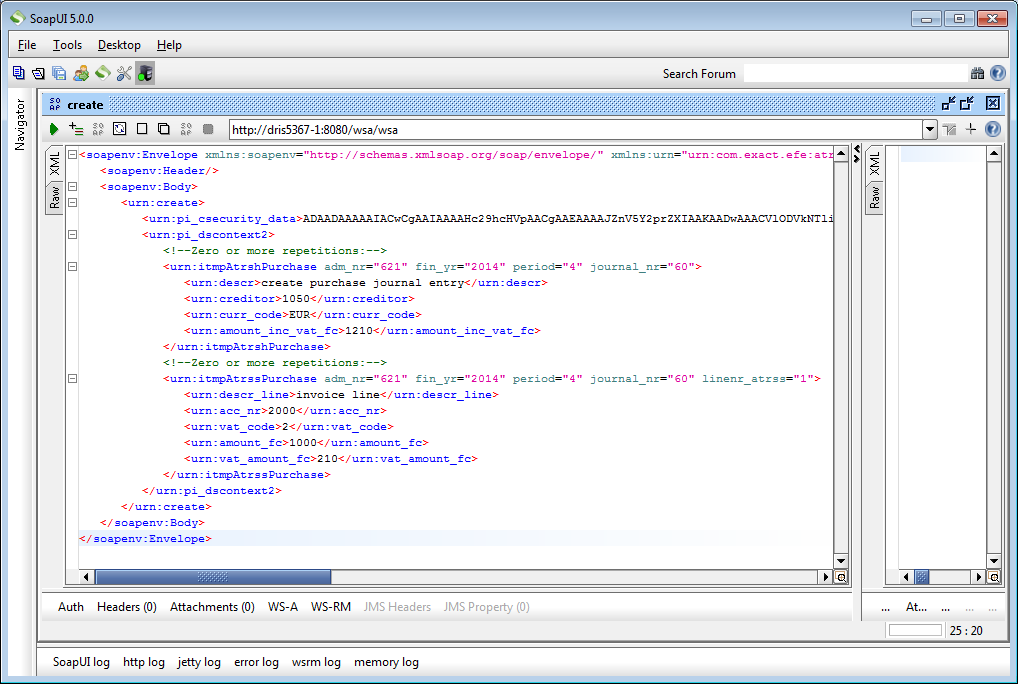Open the Desktop menu
1018x684 pixels.
coord(119,45)
